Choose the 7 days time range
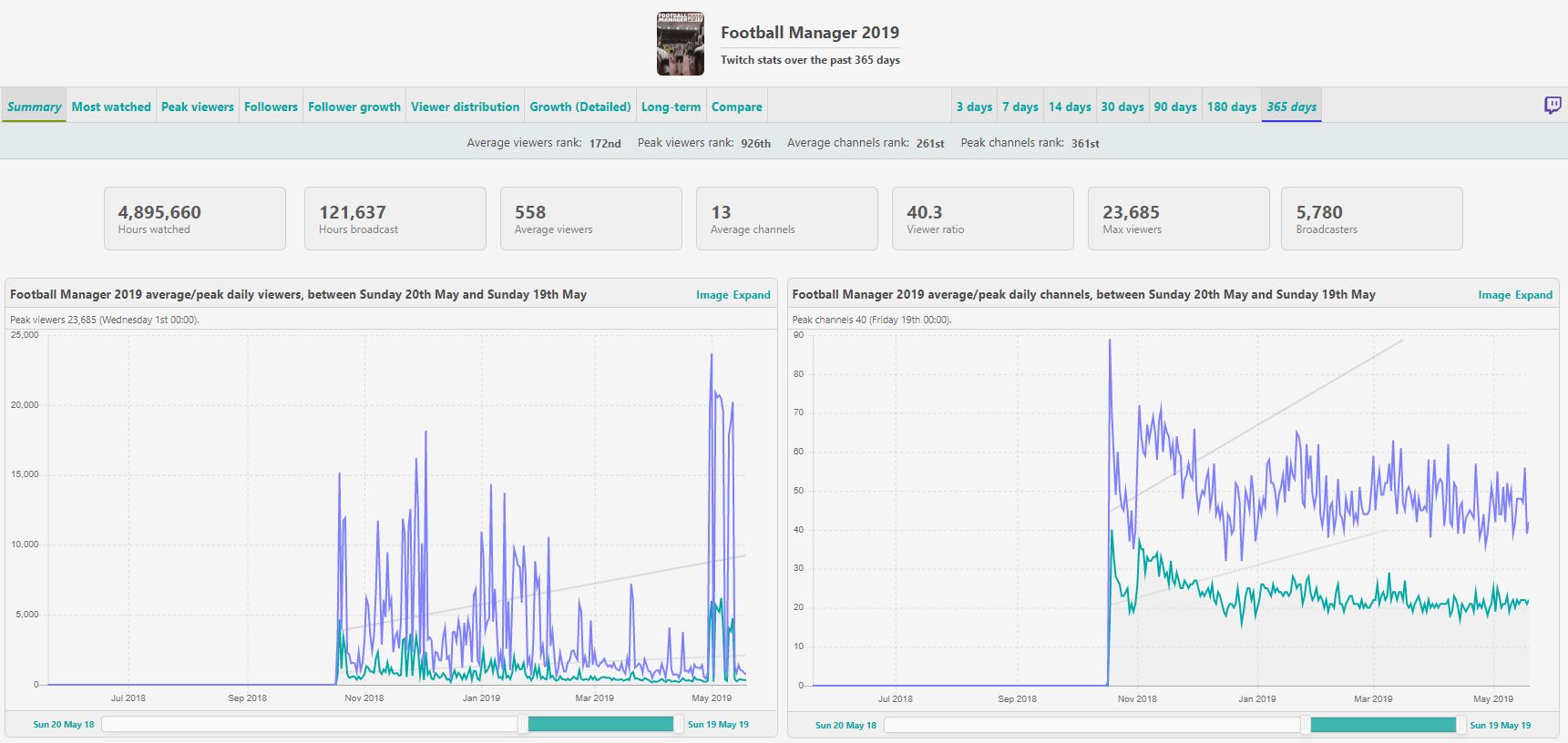Image resolution: width=1568 pixels, height=743 pixels. click(x=1020, y=107)
